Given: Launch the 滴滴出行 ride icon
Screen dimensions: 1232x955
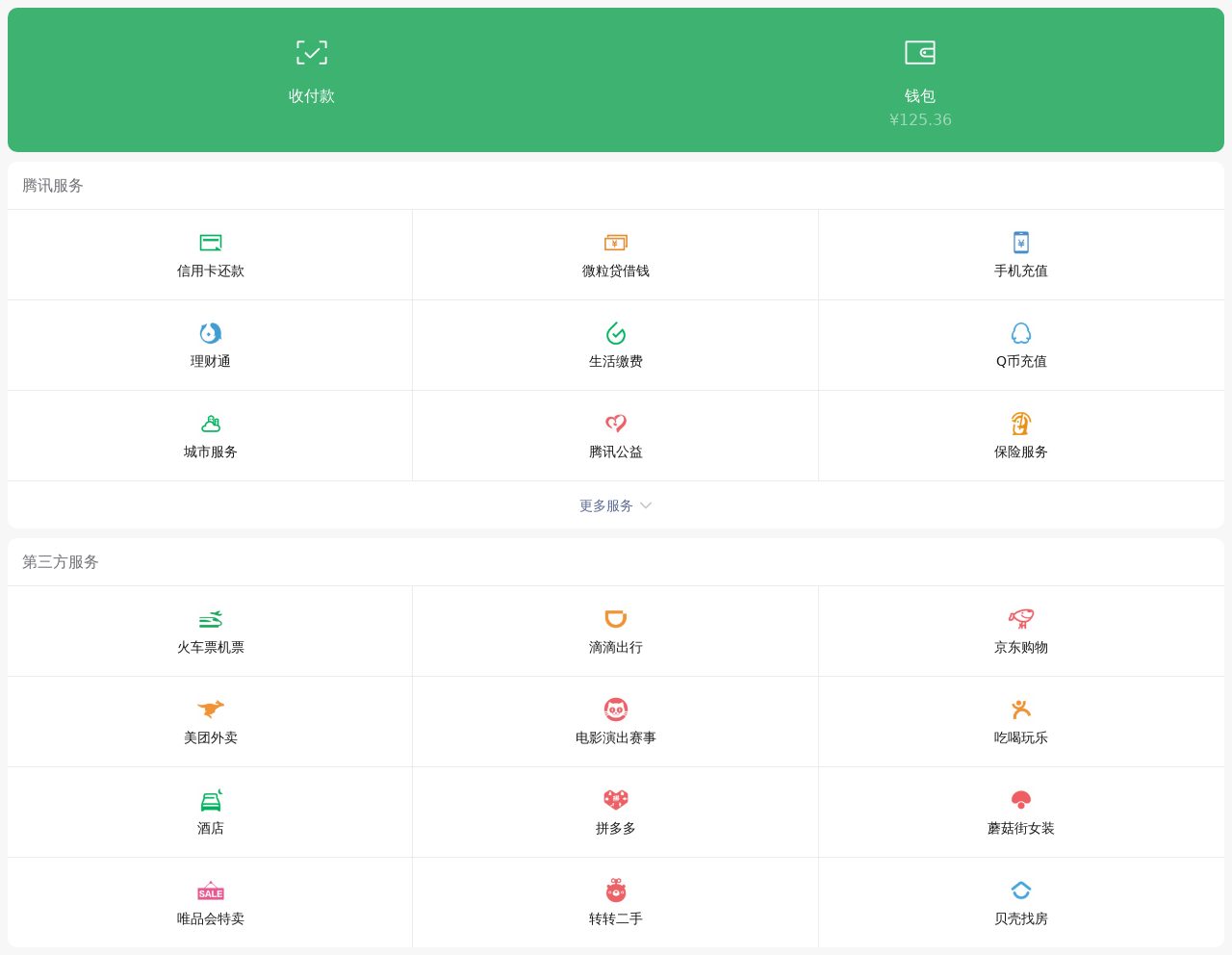Looking at the screenshot, I should [x=616, y=619].
